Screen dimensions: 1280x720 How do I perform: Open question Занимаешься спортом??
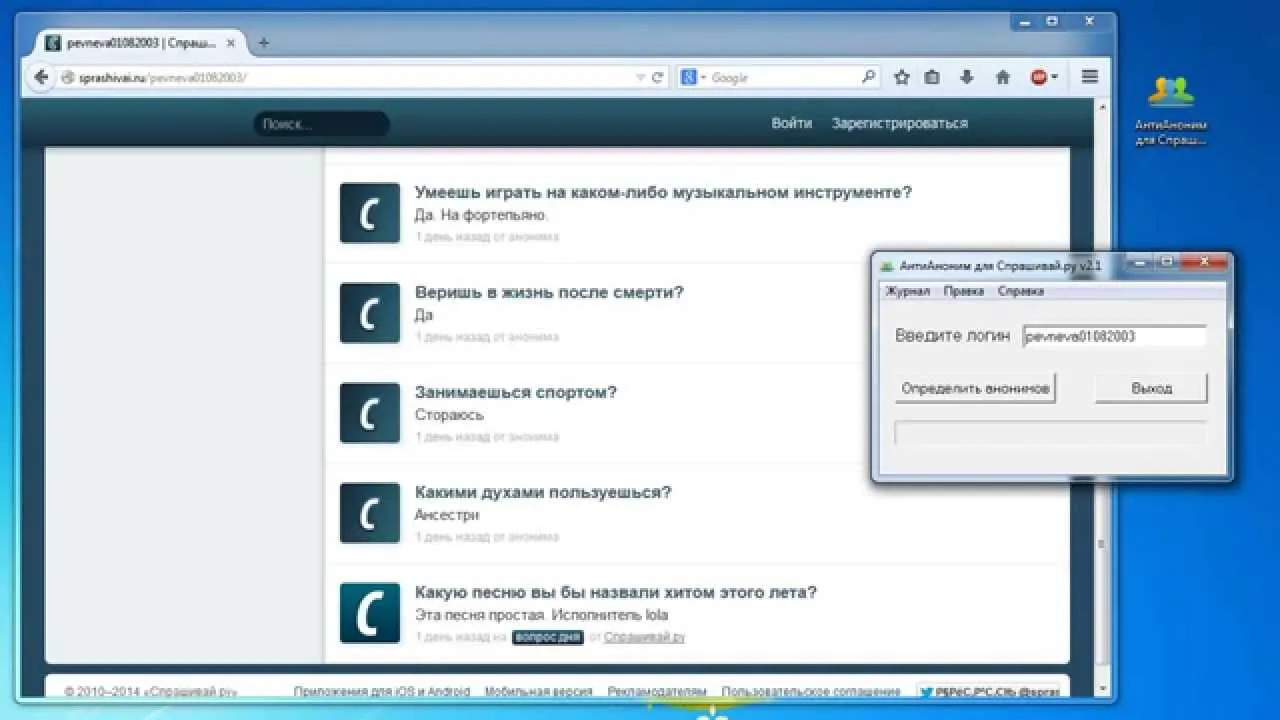[516, 392]
